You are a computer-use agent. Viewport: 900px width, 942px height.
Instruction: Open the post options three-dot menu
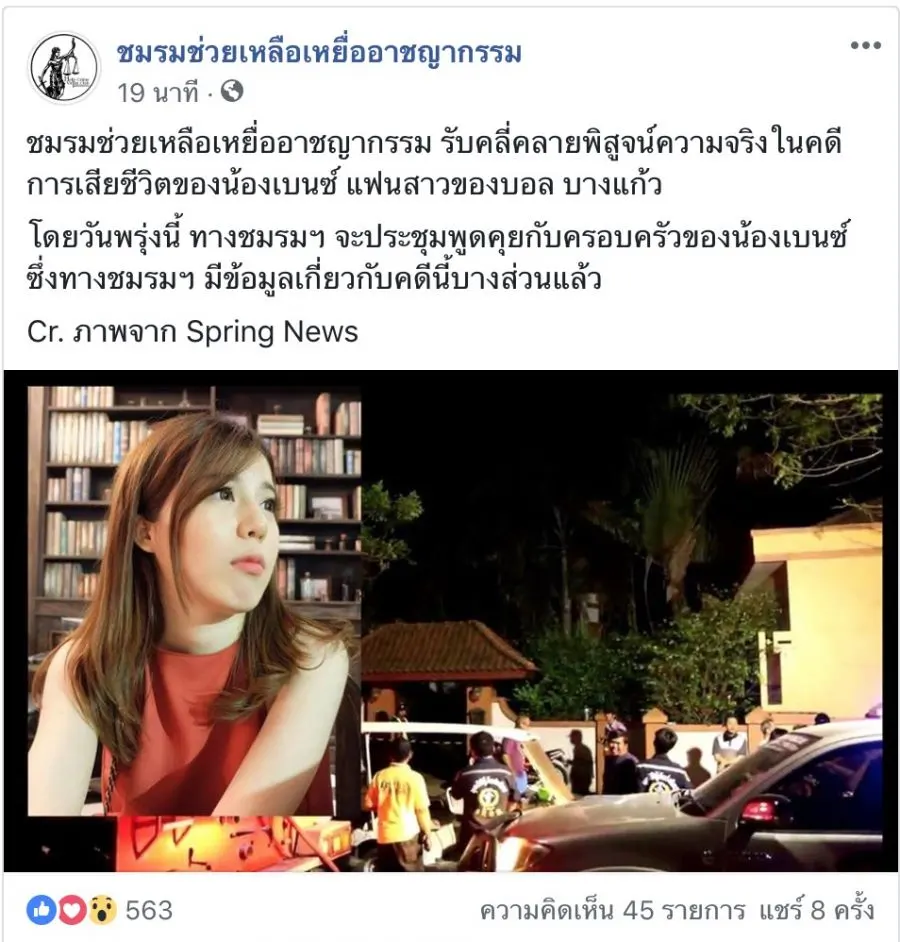(x=866, y=46)
